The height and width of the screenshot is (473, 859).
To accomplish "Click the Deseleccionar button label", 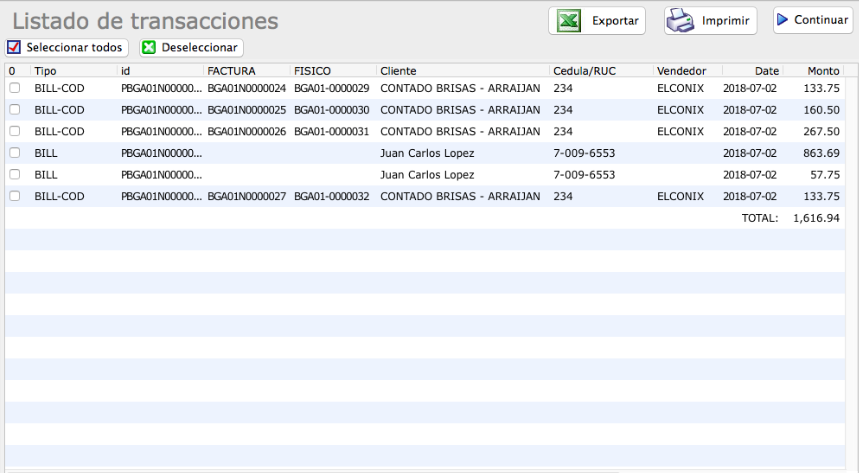I will coord(199,48).
